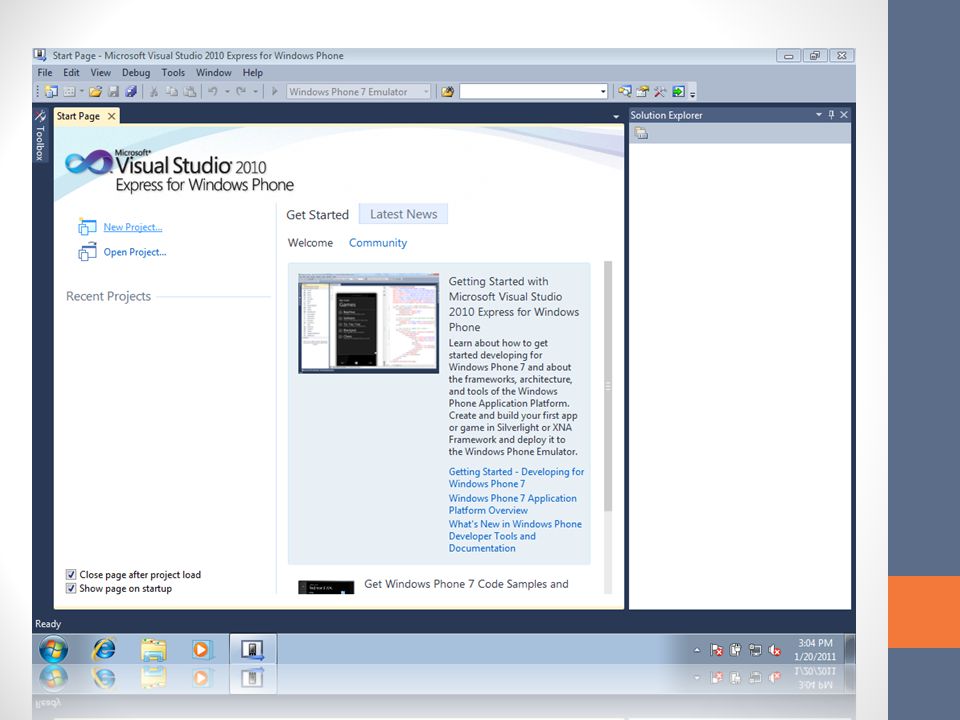Click the Open File toolbar icon

click(96, 92)
